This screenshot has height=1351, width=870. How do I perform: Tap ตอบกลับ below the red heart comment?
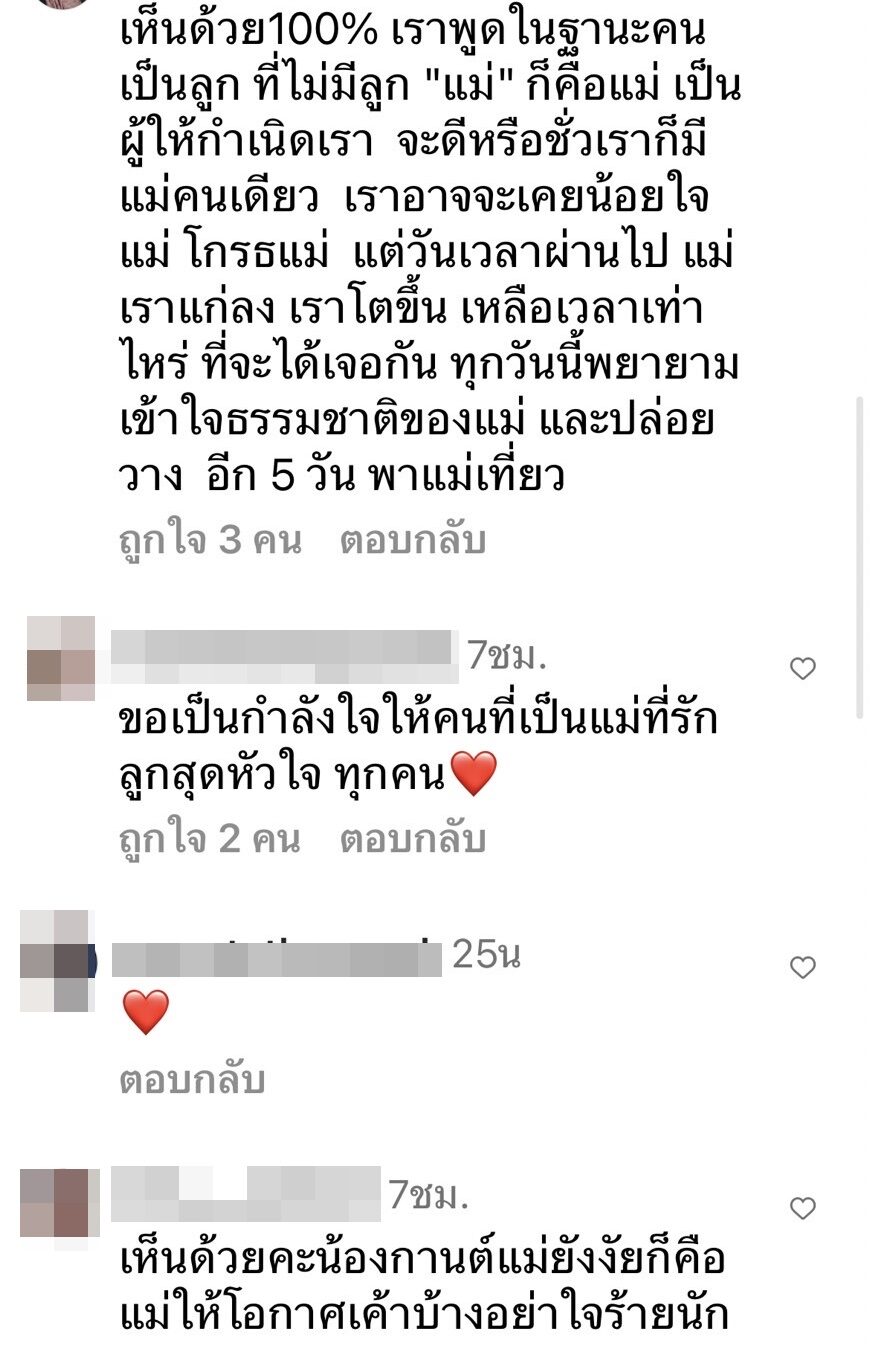pos(192,1080)
